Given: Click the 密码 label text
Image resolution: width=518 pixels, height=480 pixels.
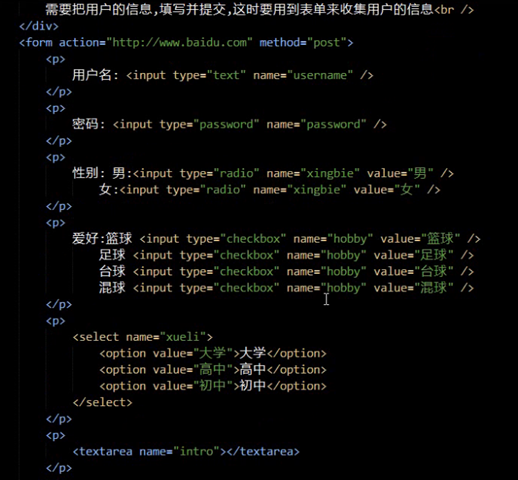Looking at the screenshot, I should click(85, 124).
